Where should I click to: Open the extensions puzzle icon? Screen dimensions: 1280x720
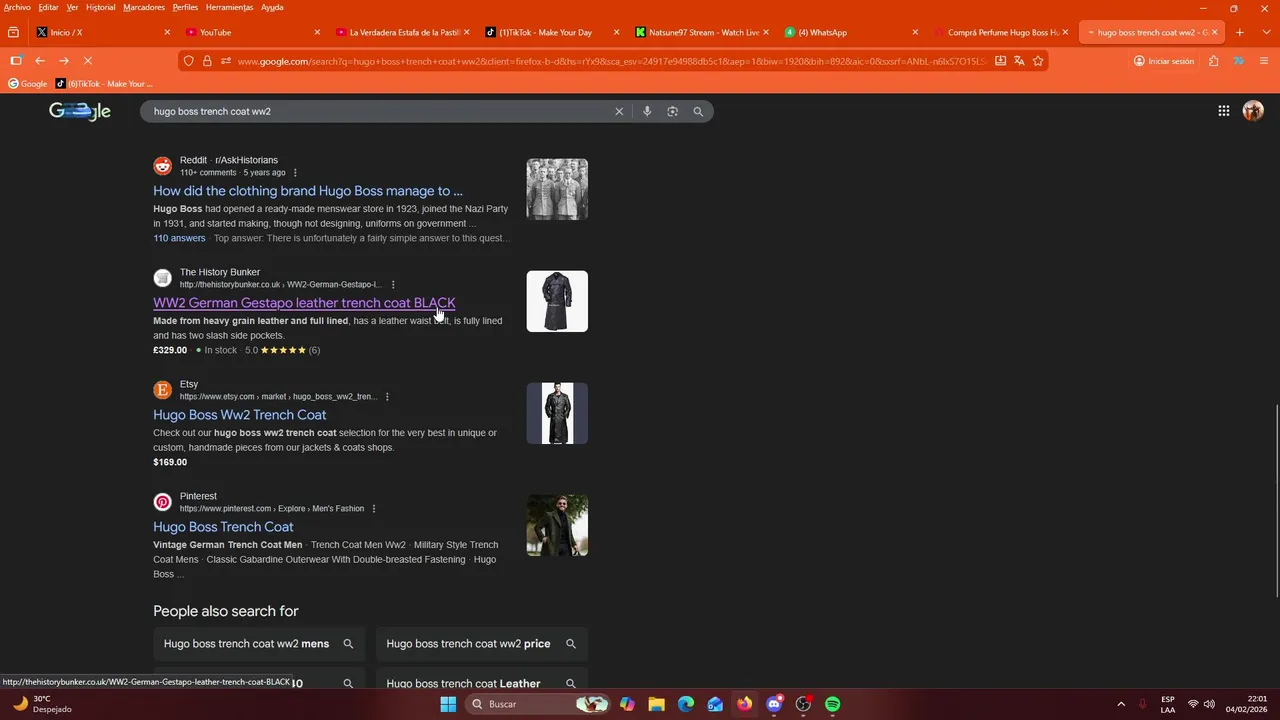(x=1214, y=61)
